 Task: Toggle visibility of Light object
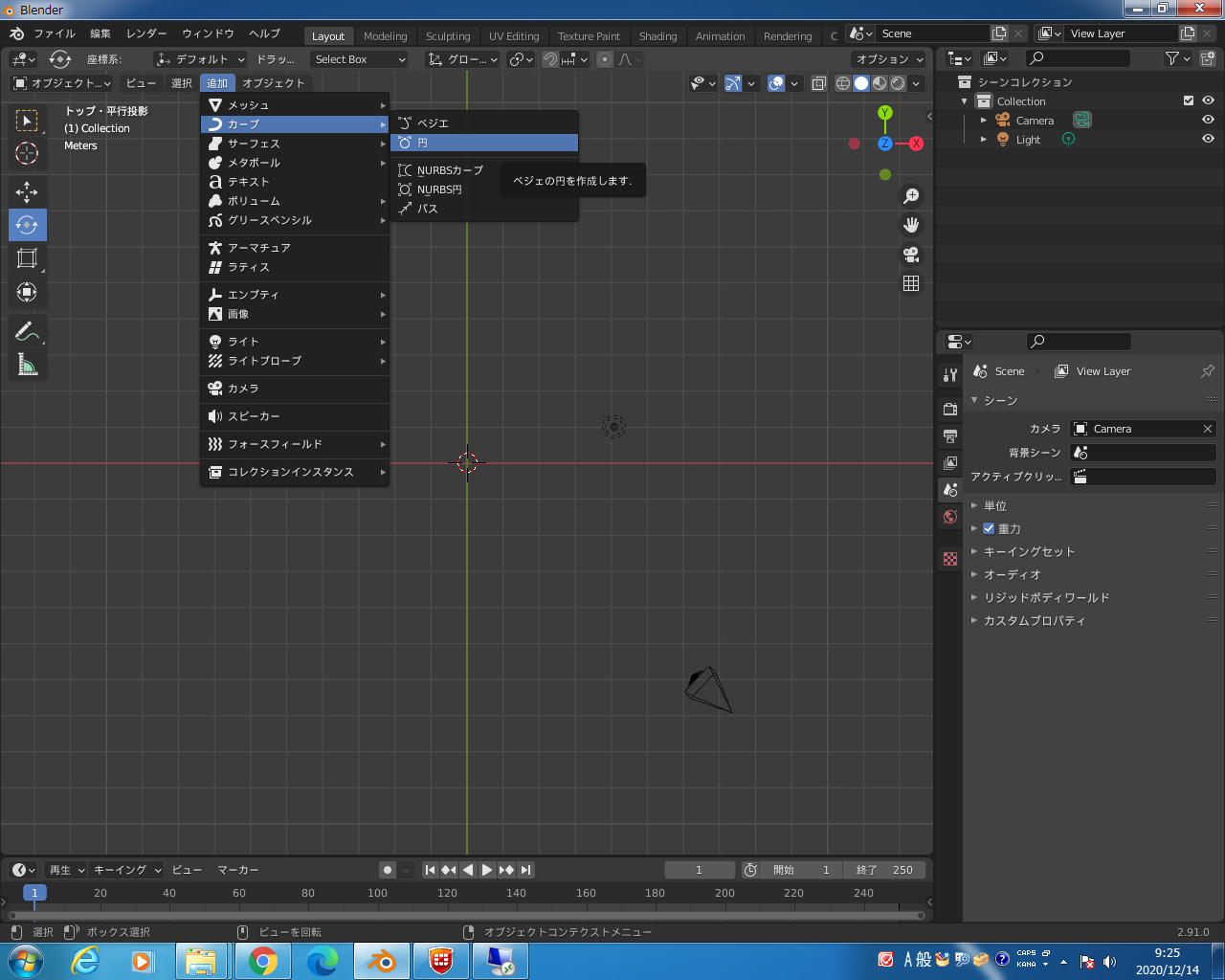click(1208, 139)
